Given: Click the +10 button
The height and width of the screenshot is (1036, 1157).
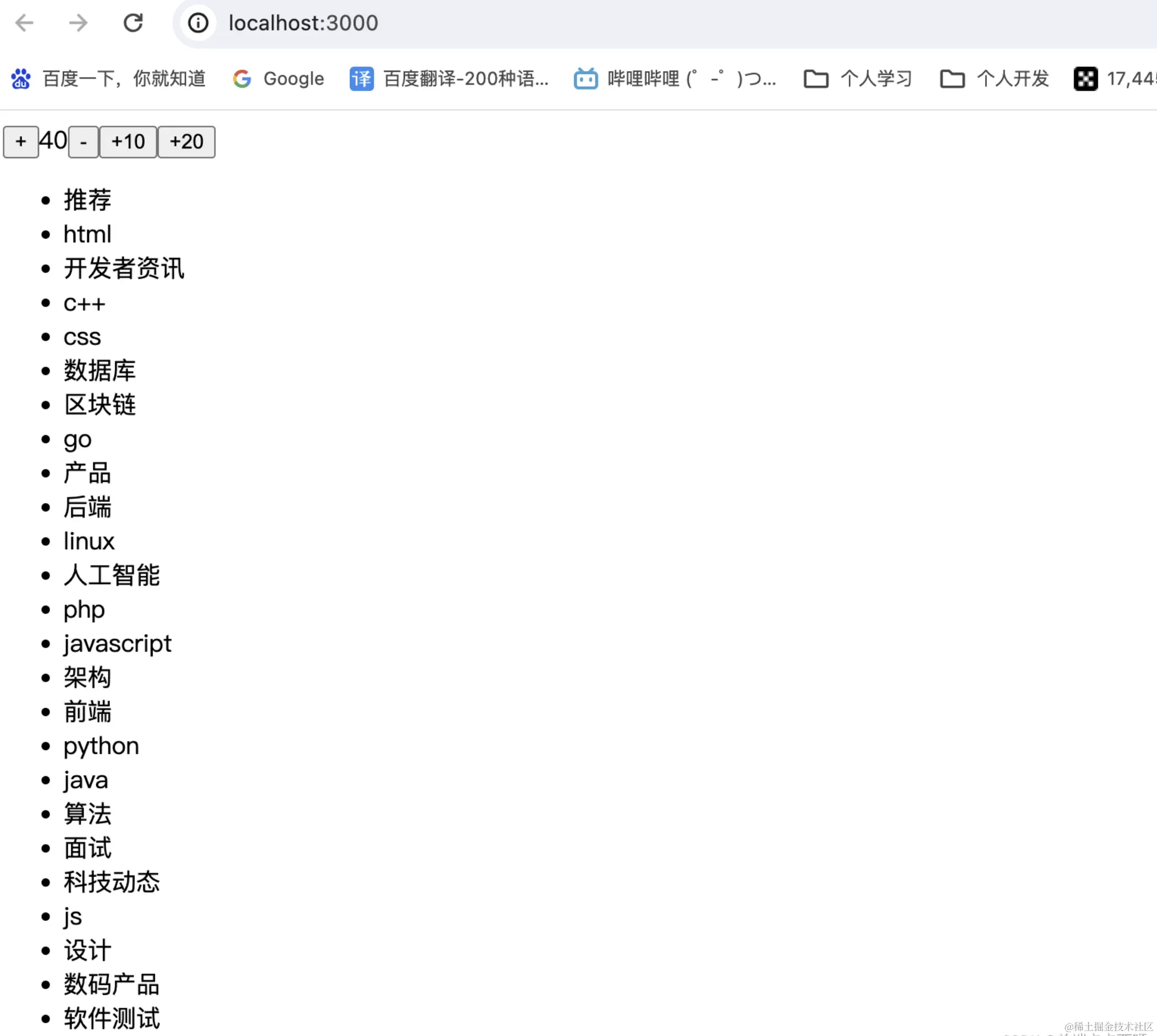Looking at the screenshot, I should coord(128,142).
